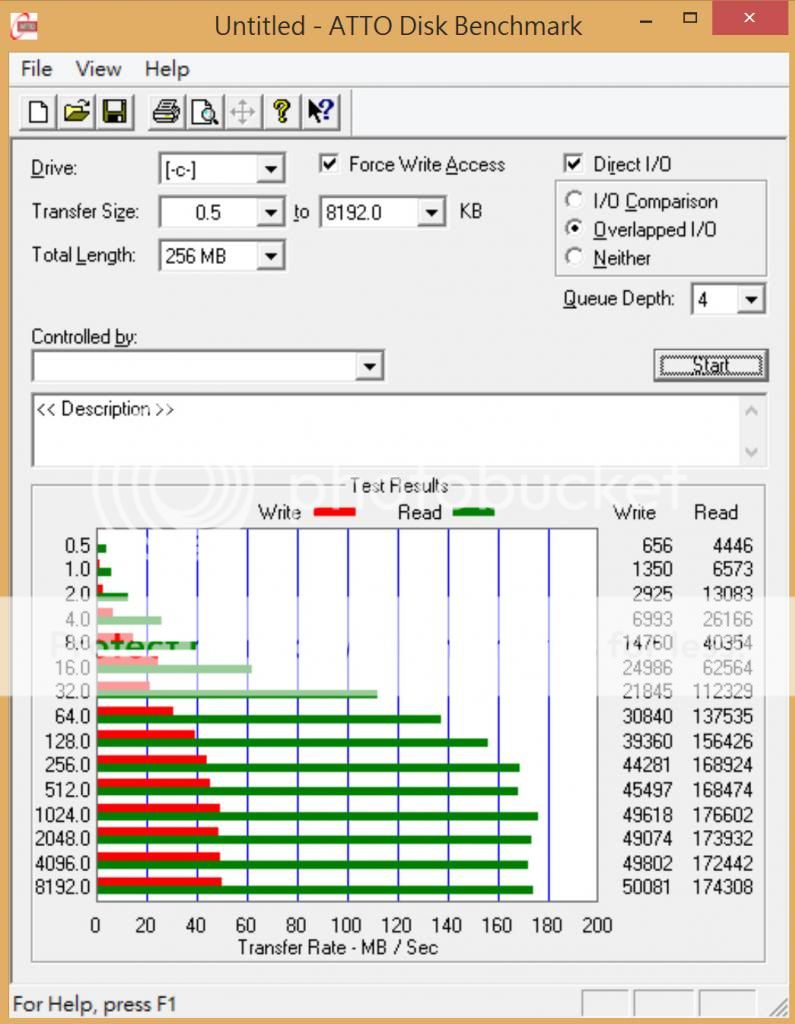Click the Open folder toolbar icon
Image resolution: width=795 pixels, height=1024 pixels.
click(77, 112)
